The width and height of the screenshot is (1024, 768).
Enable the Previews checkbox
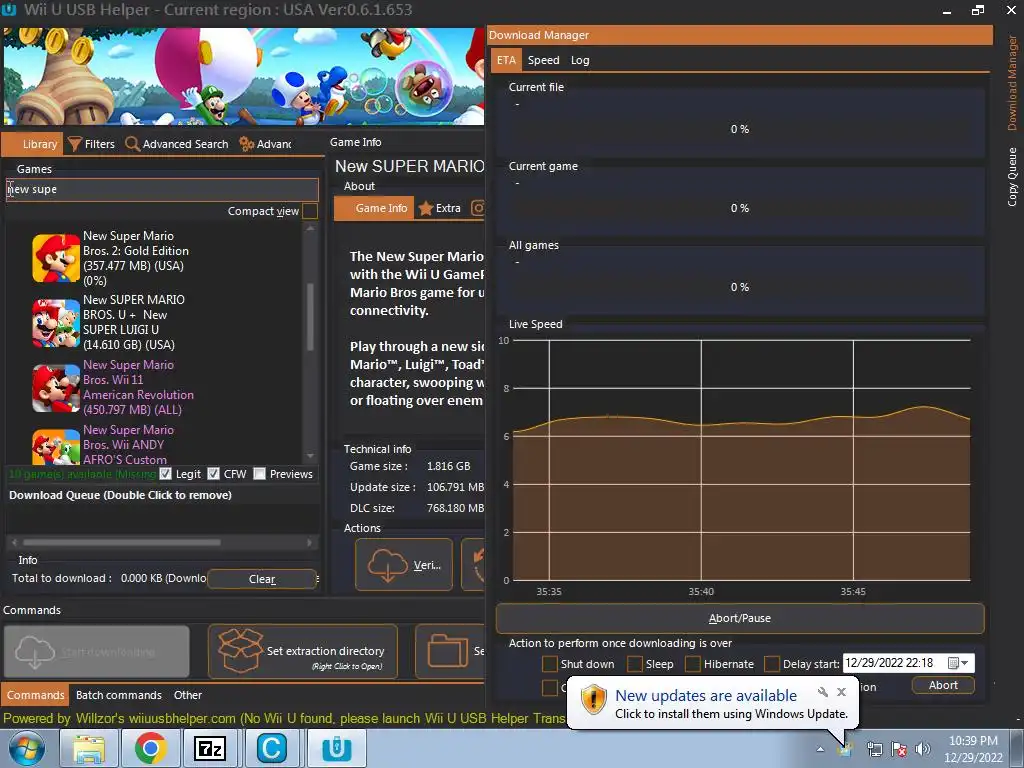coord(259,473)
